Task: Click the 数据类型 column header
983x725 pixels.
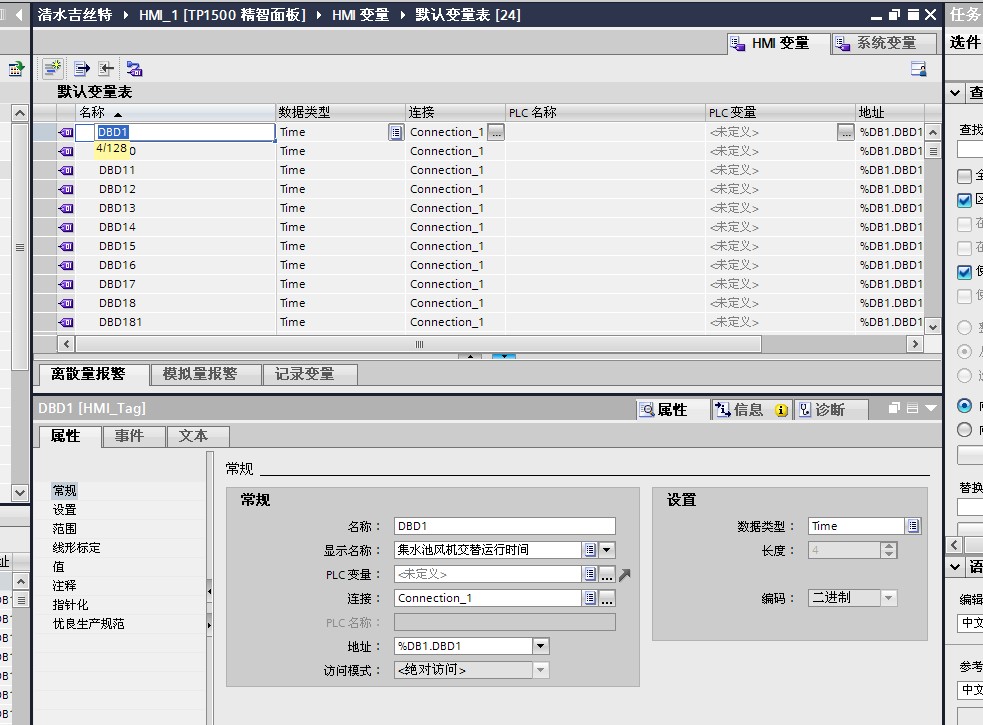Action: click(340, 113)
